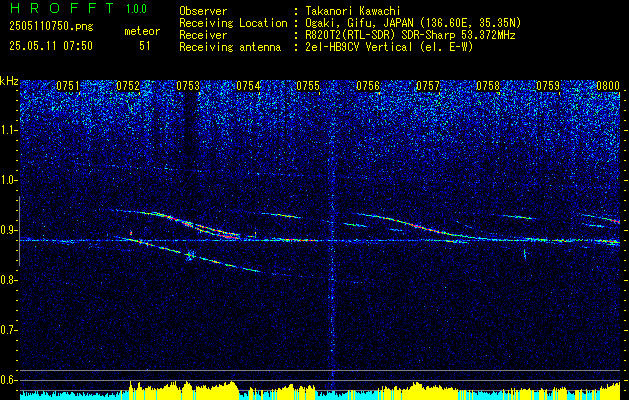The height and width of the screenshot is (400, 629).
Task: Click the meteor label
Action: pos(142,31)
